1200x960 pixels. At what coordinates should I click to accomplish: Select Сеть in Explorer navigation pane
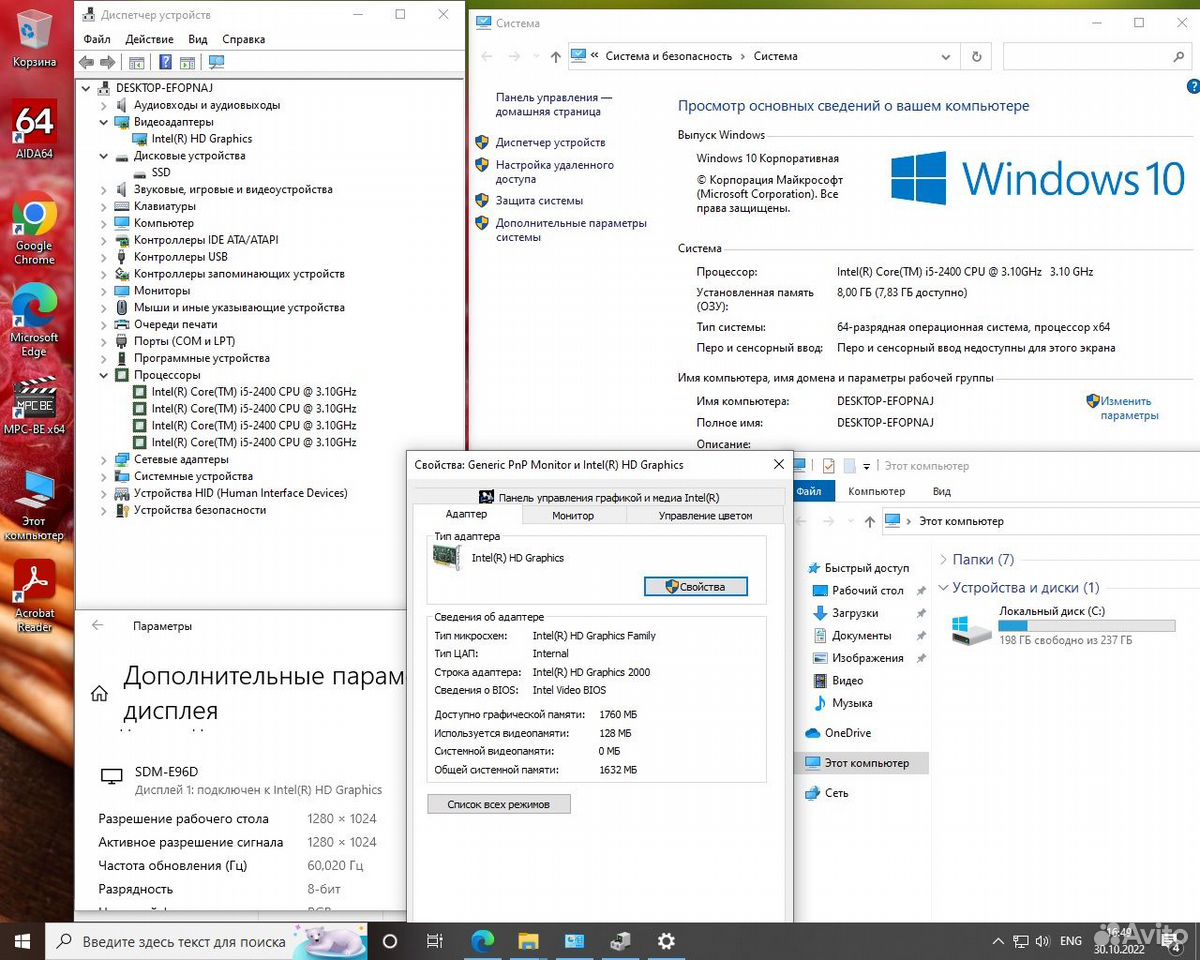point(837,793)
